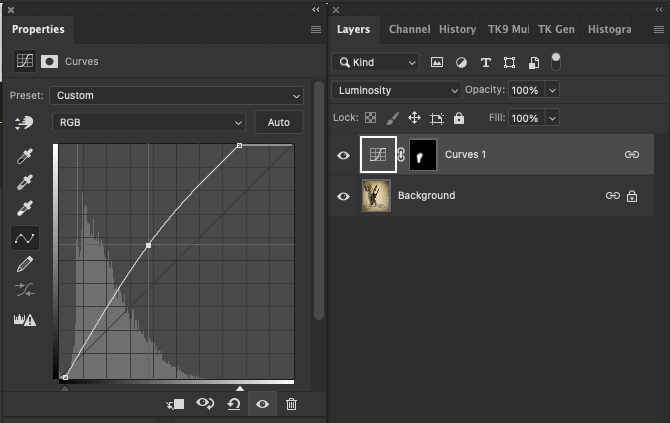Click the delete adjustment layer trash icon
The width and height of the screenshot is (670, 423).
click(x=291, y=404)
